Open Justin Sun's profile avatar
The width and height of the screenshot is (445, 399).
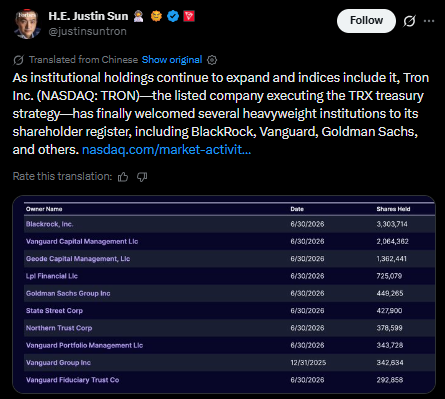tap(27, 24)
